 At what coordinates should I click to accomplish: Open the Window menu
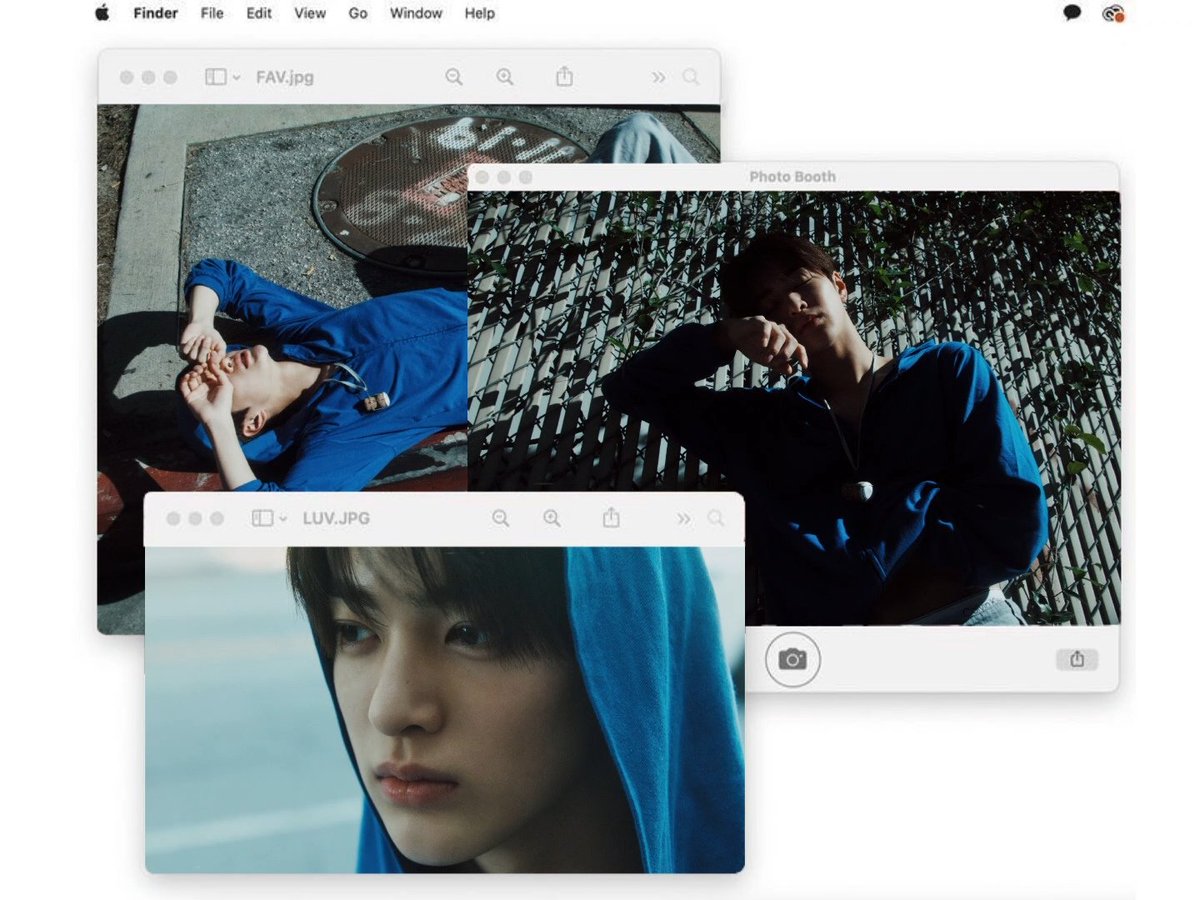point(416,13)
